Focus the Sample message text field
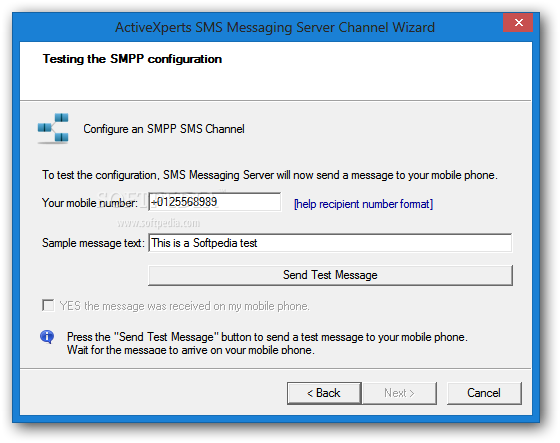This screenshot has height=443, width=560. 330,243
